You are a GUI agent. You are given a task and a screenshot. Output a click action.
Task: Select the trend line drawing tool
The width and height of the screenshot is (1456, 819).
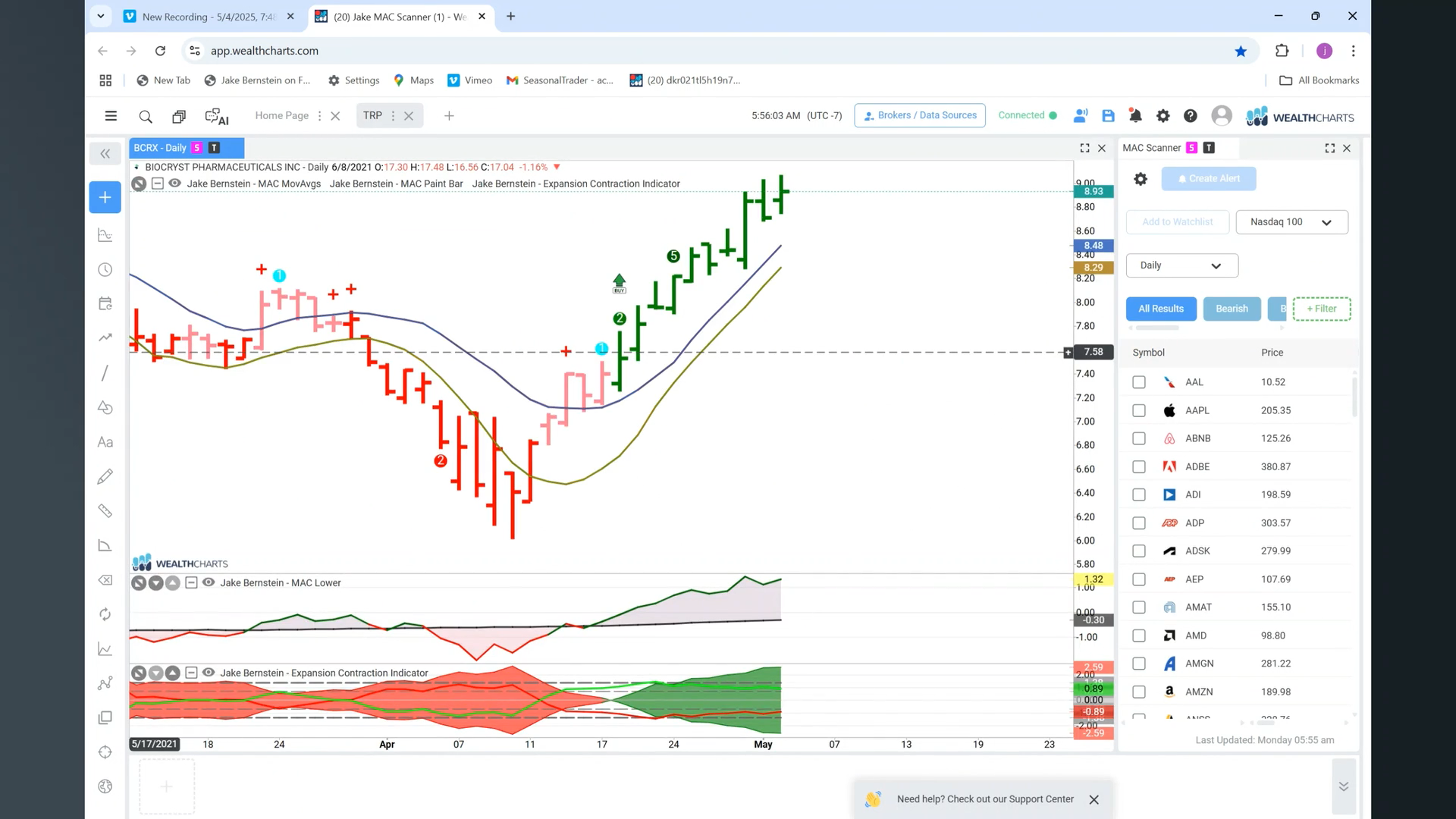click(x=105, y=372)
